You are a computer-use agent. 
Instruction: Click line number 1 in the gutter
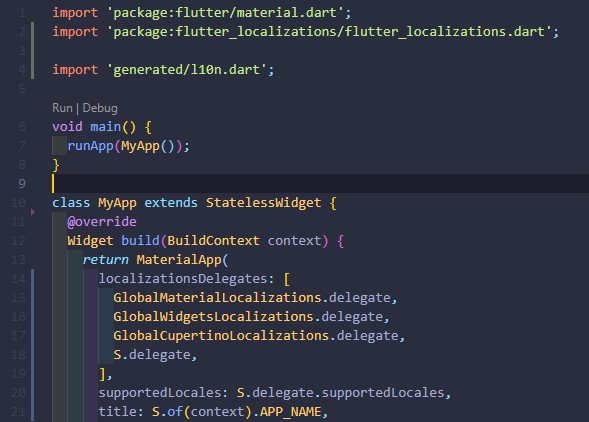point(22,13)
